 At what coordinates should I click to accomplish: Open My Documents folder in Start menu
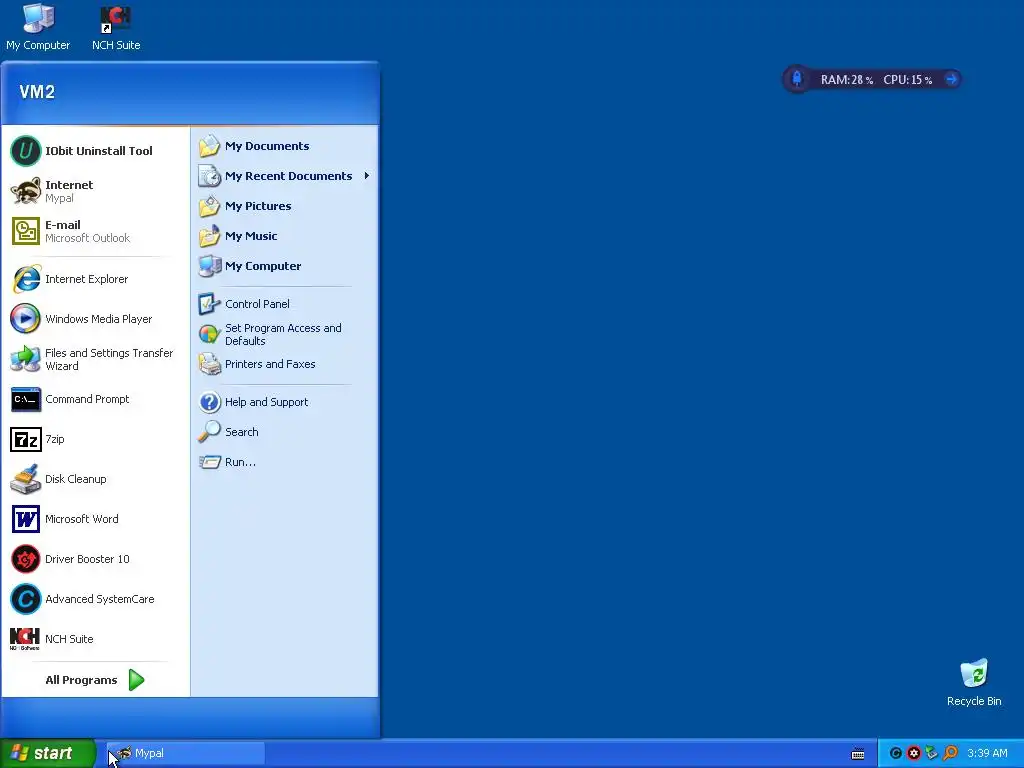click(285, 146)
